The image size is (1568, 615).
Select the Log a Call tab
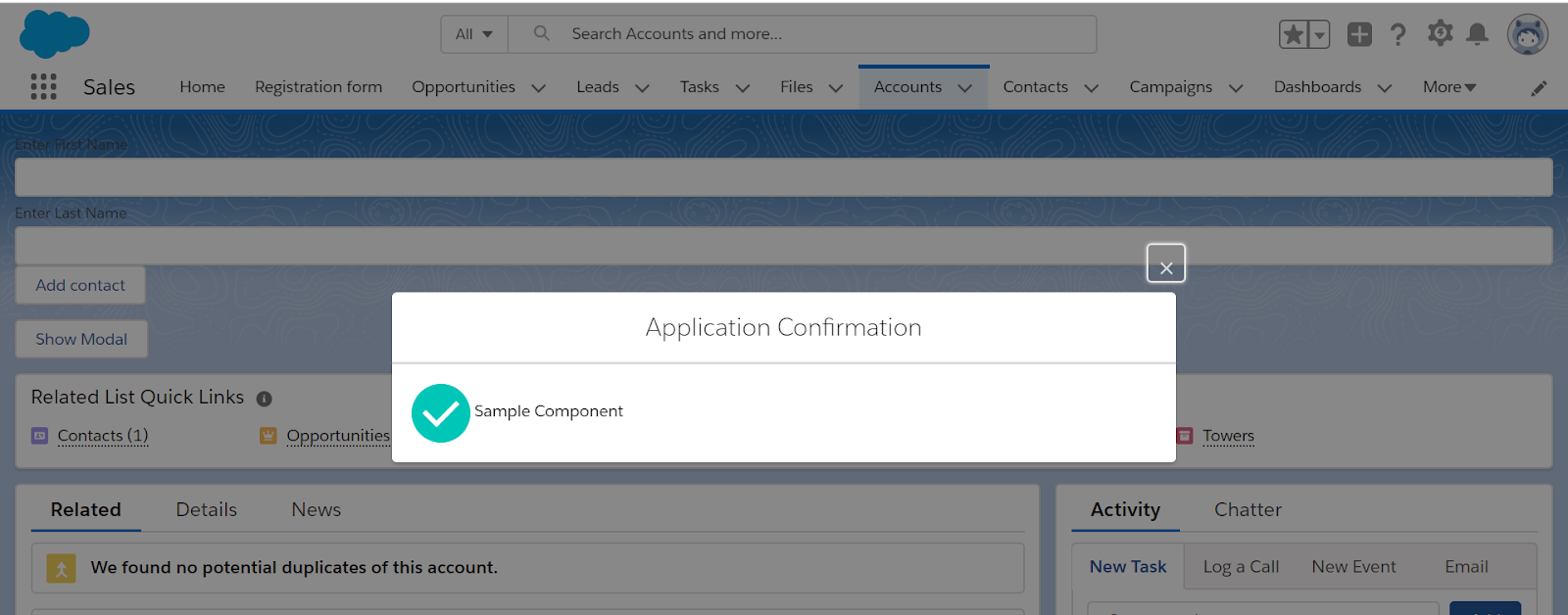1241,567
